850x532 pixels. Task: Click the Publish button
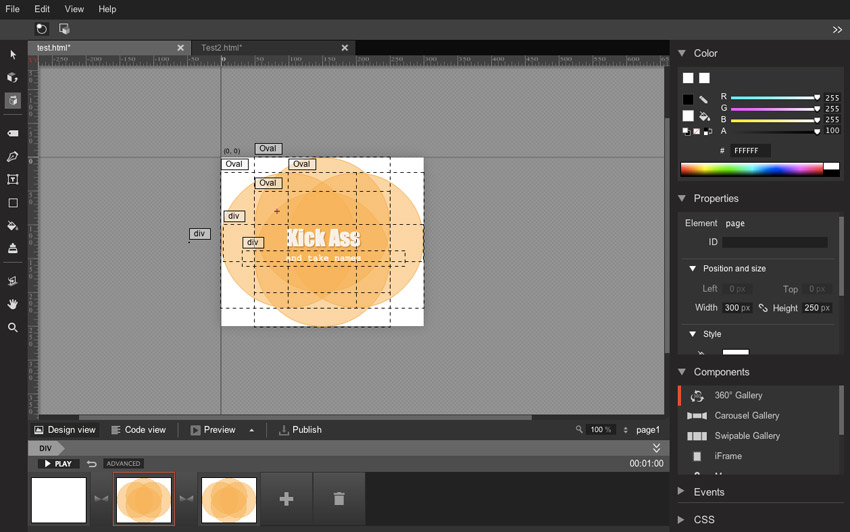coord(300,430)
